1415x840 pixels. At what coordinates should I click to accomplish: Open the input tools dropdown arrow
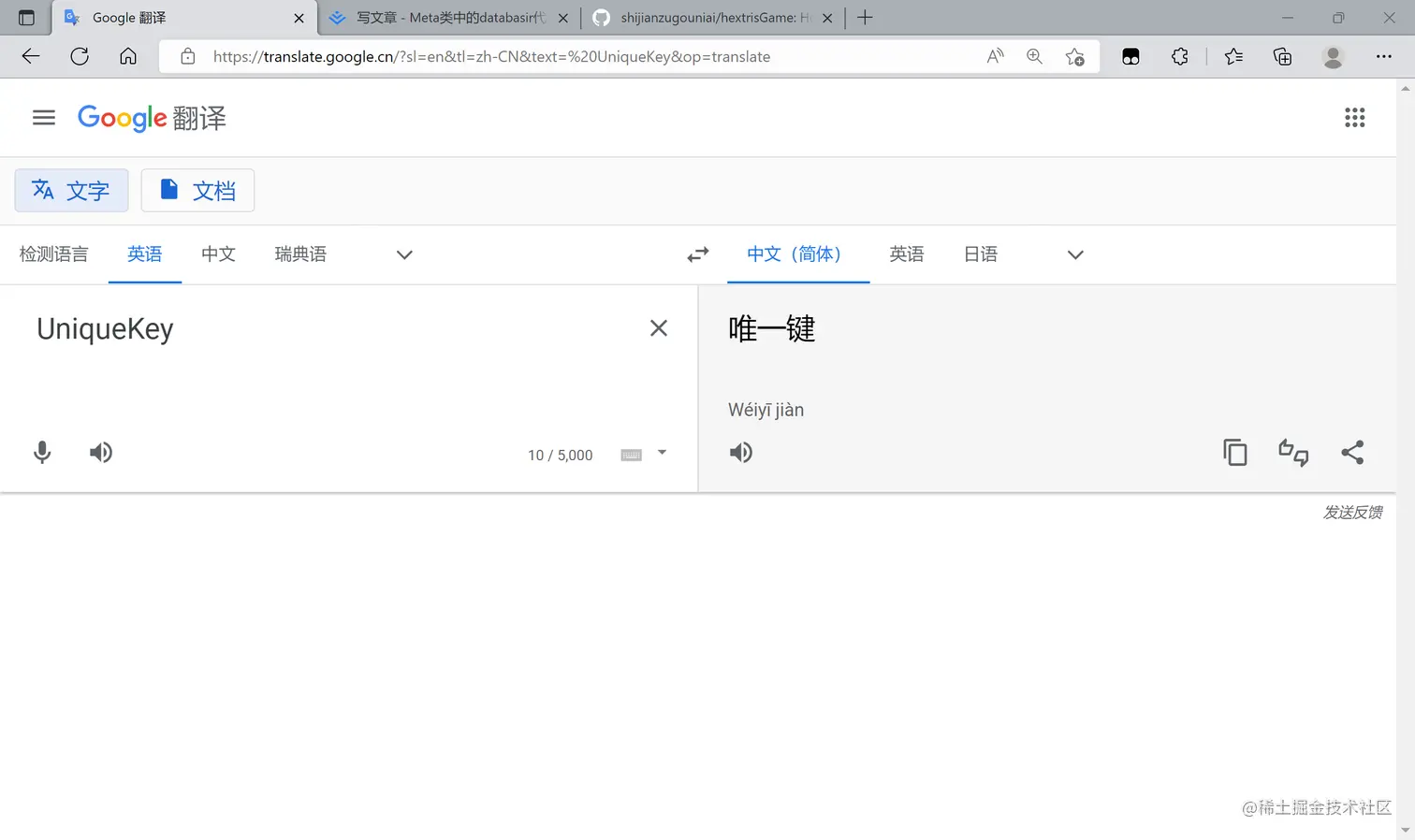point(662,453)
